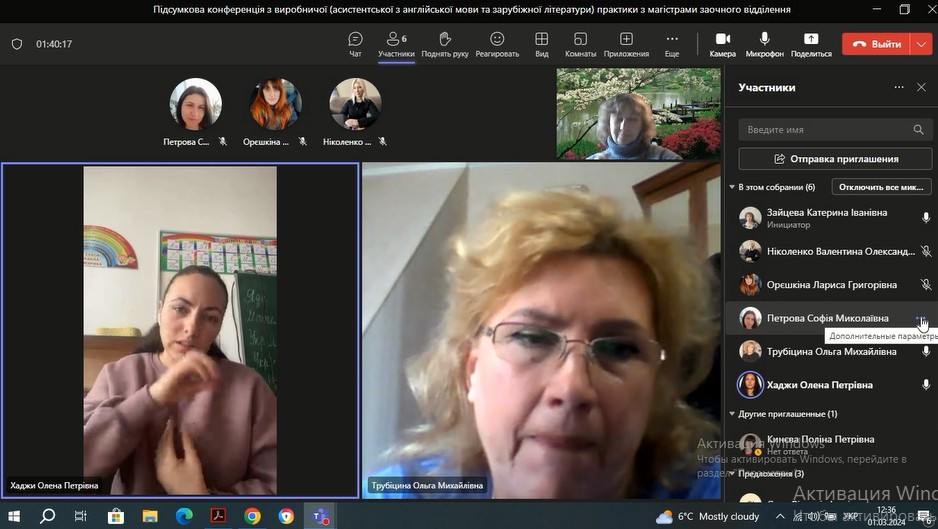938x529 pixels.
Task: Select Орєшкіна Лариса Григорівна in list
Action: (831, 285)
